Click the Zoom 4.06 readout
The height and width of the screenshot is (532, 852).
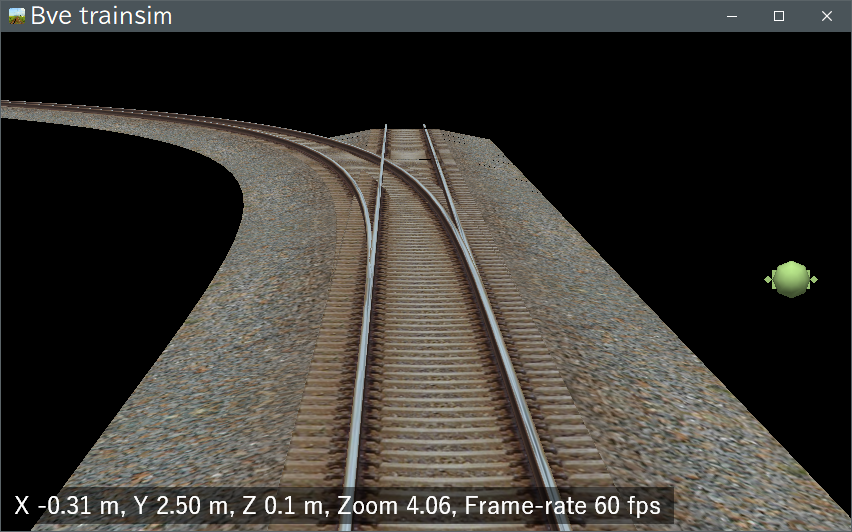pyautogui.click(x=395, y=506)
